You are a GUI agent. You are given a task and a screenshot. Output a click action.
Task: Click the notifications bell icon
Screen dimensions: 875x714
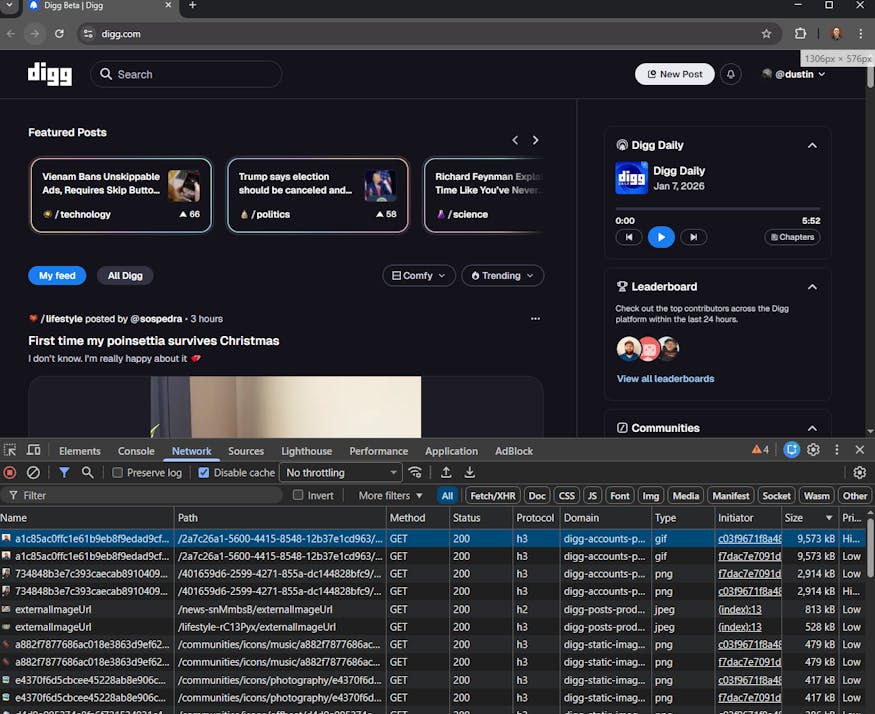pyautogui.click(x=731, y=74)
